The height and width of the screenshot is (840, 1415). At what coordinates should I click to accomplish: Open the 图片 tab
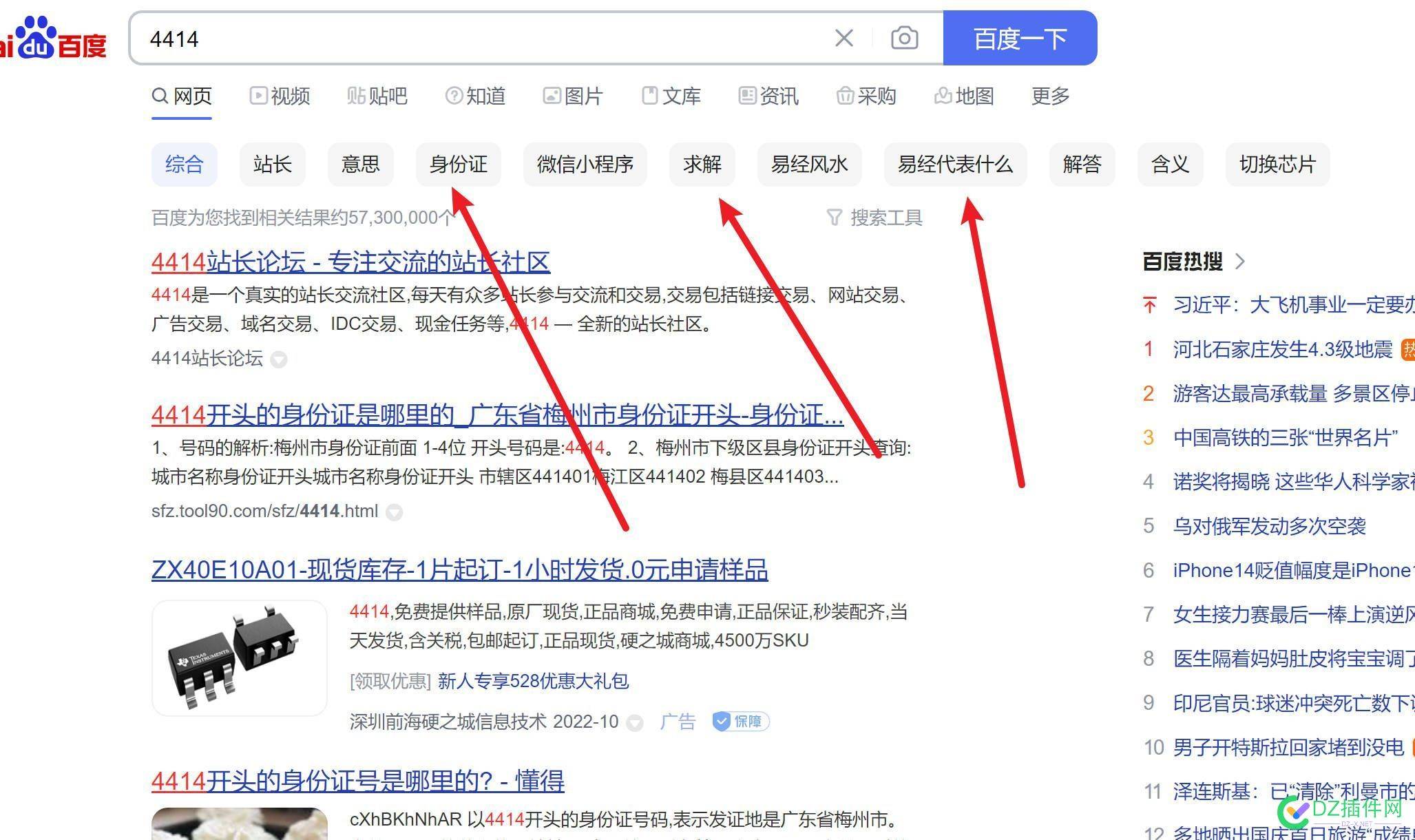[573, 96]
